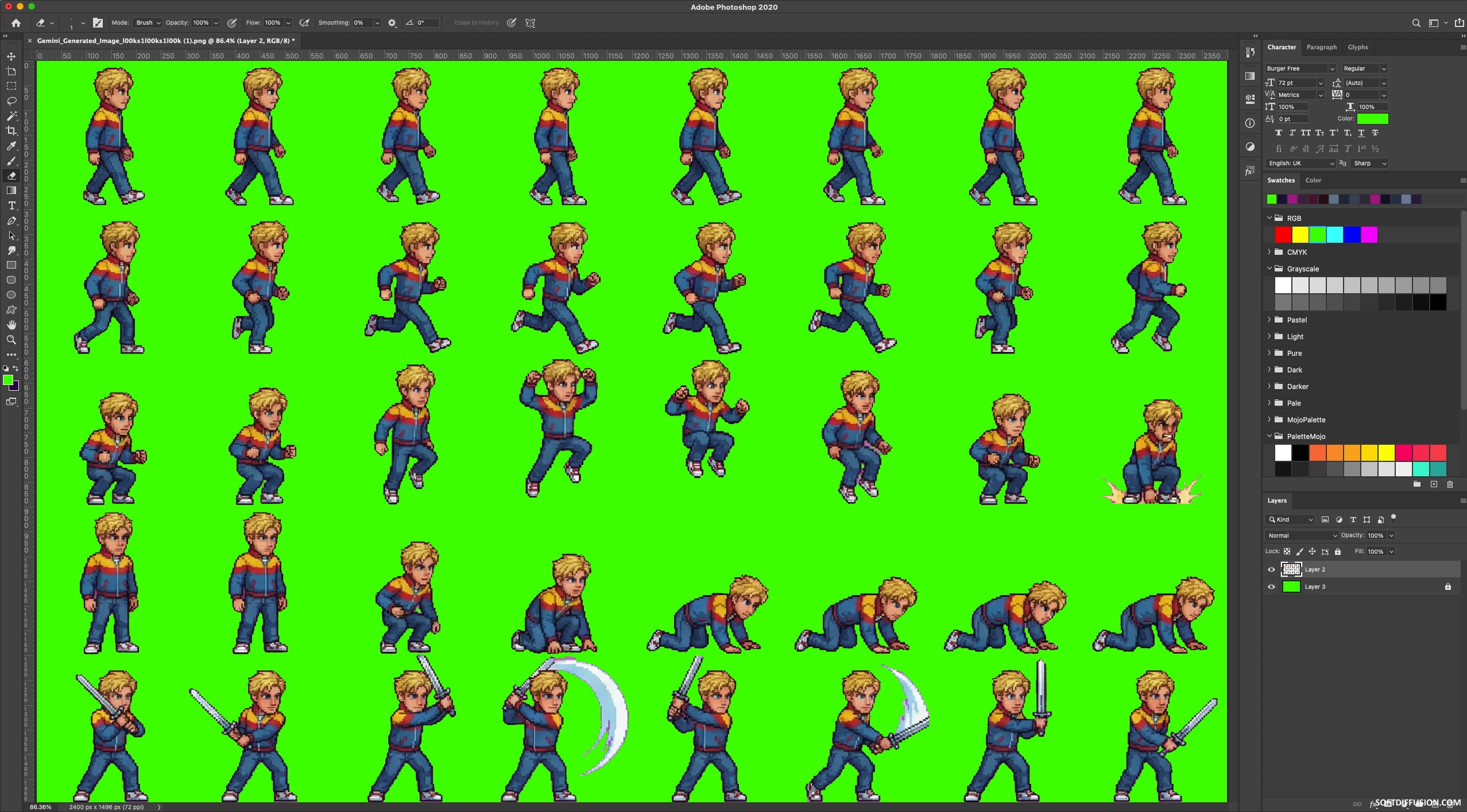Image resolution: width=1467 pixels, height=812 pixels.
Task: Open the layer blend mode Normal dropdown
Action: [1301, 535]
